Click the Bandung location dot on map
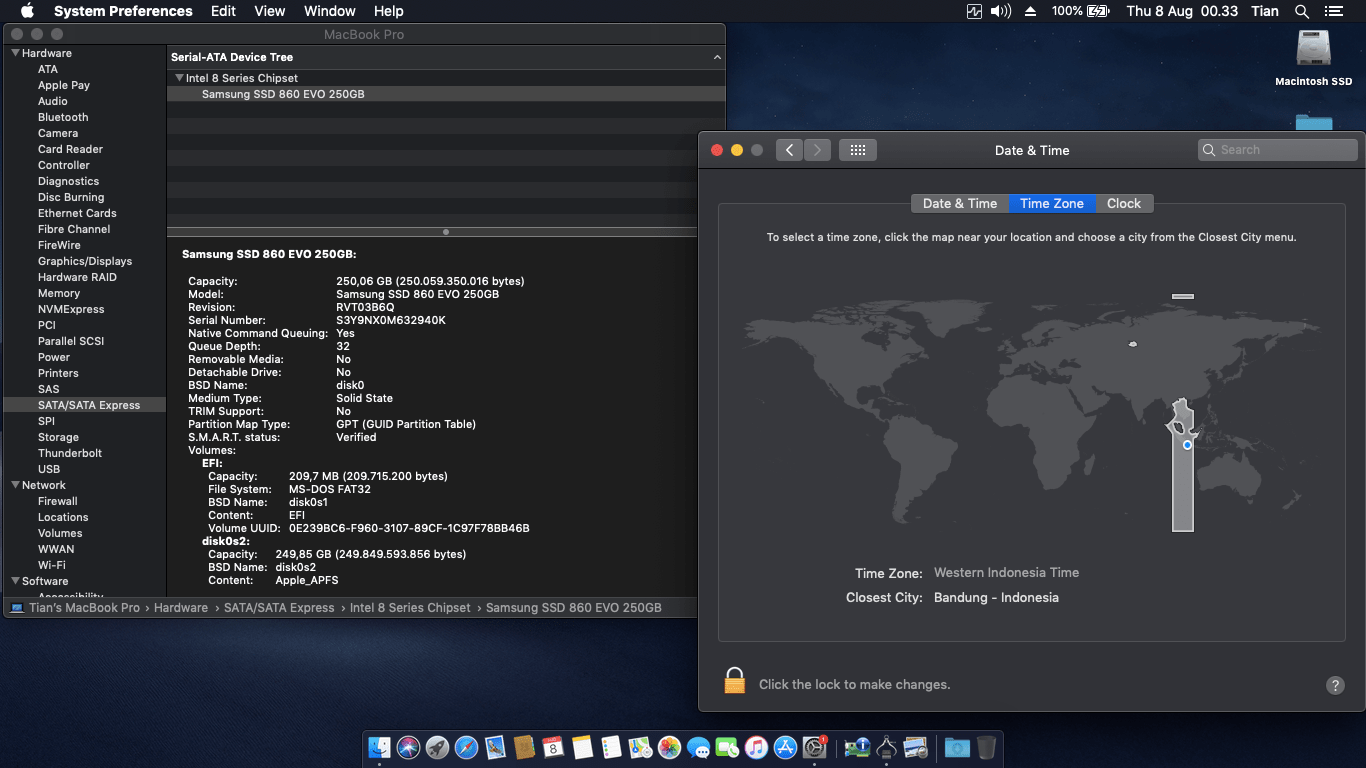This screenshot has height=768, width=1366. (x=1187, y=445)
